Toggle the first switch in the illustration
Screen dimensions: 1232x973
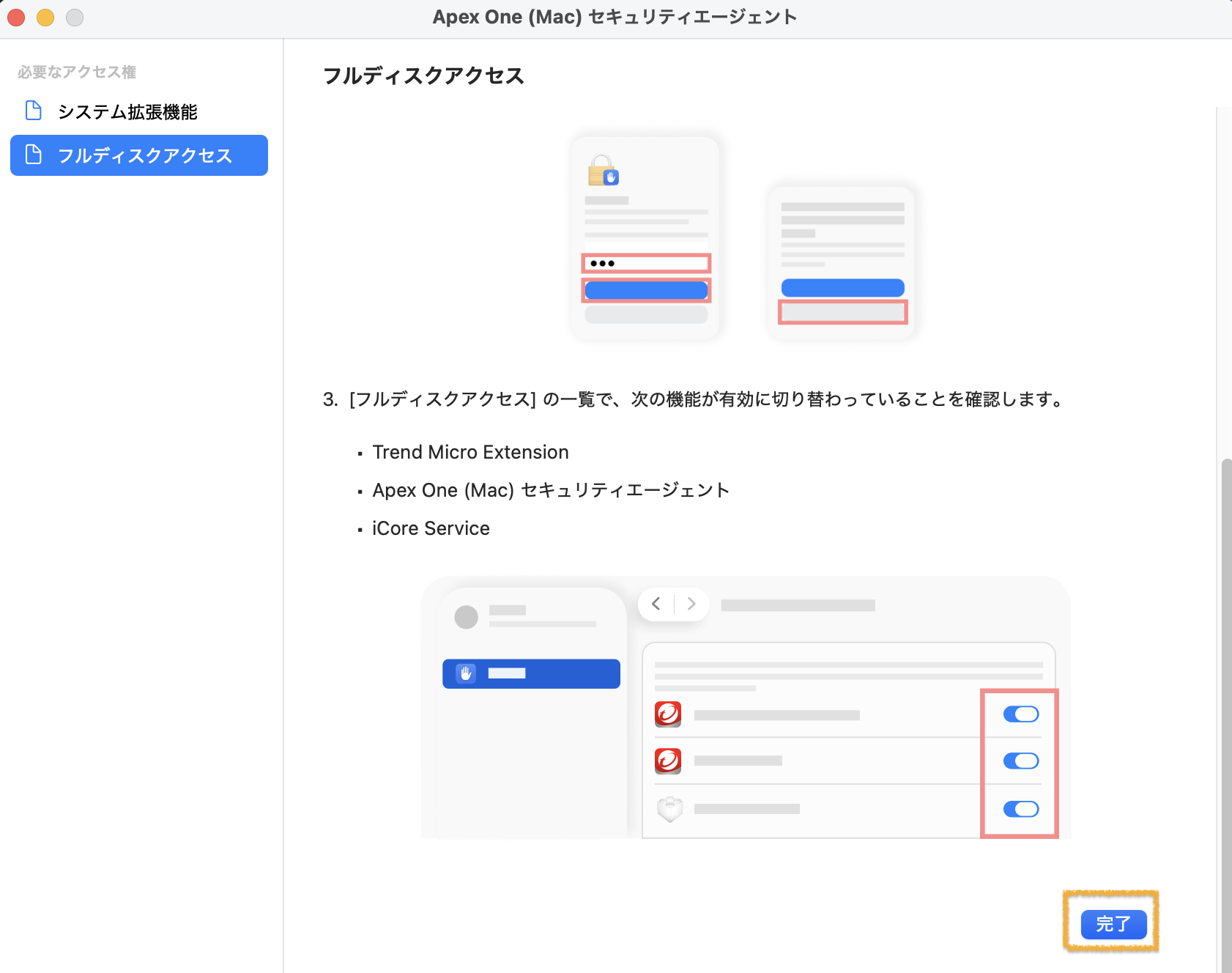pos(1020,714)
